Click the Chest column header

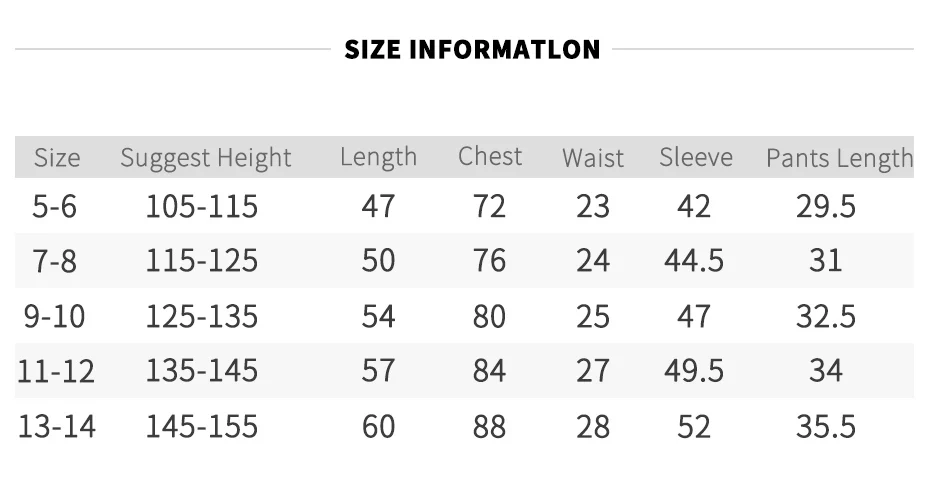[490, 157]
